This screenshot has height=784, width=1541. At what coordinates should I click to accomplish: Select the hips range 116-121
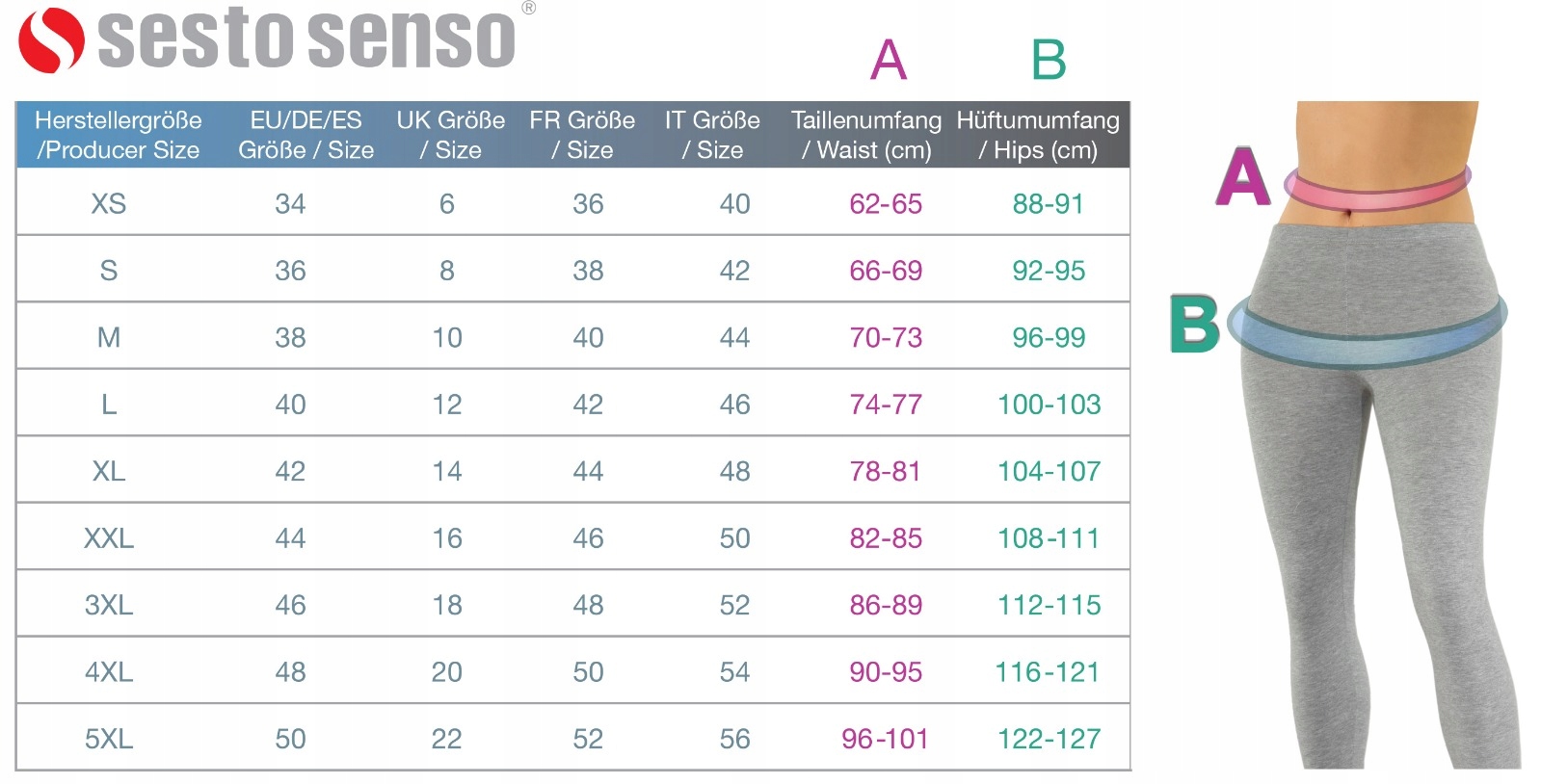click(x=1048, y=672)
